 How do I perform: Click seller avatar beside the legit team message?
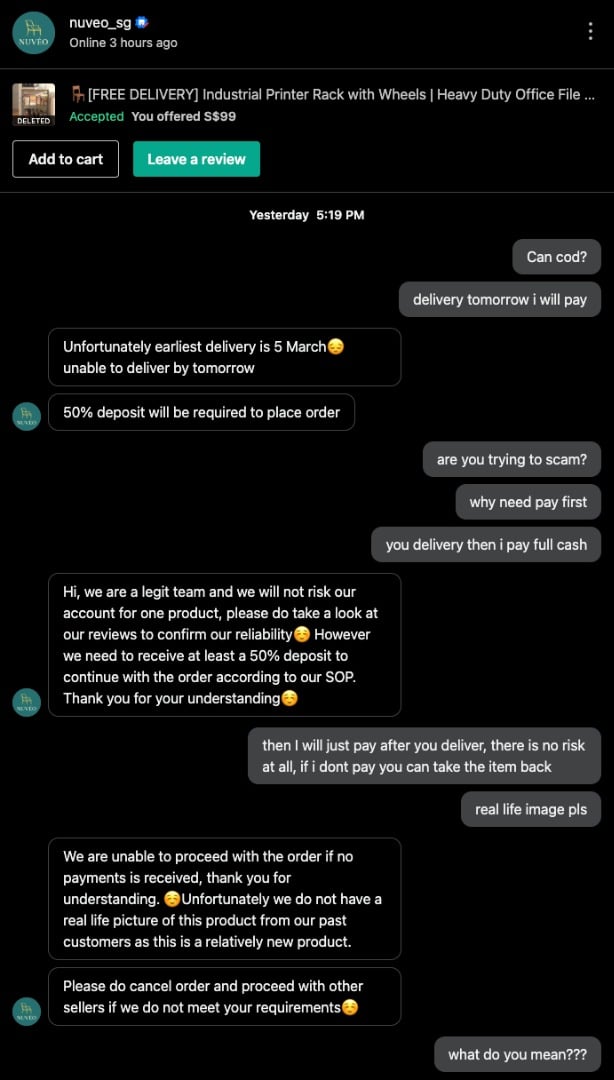(27, 702)
